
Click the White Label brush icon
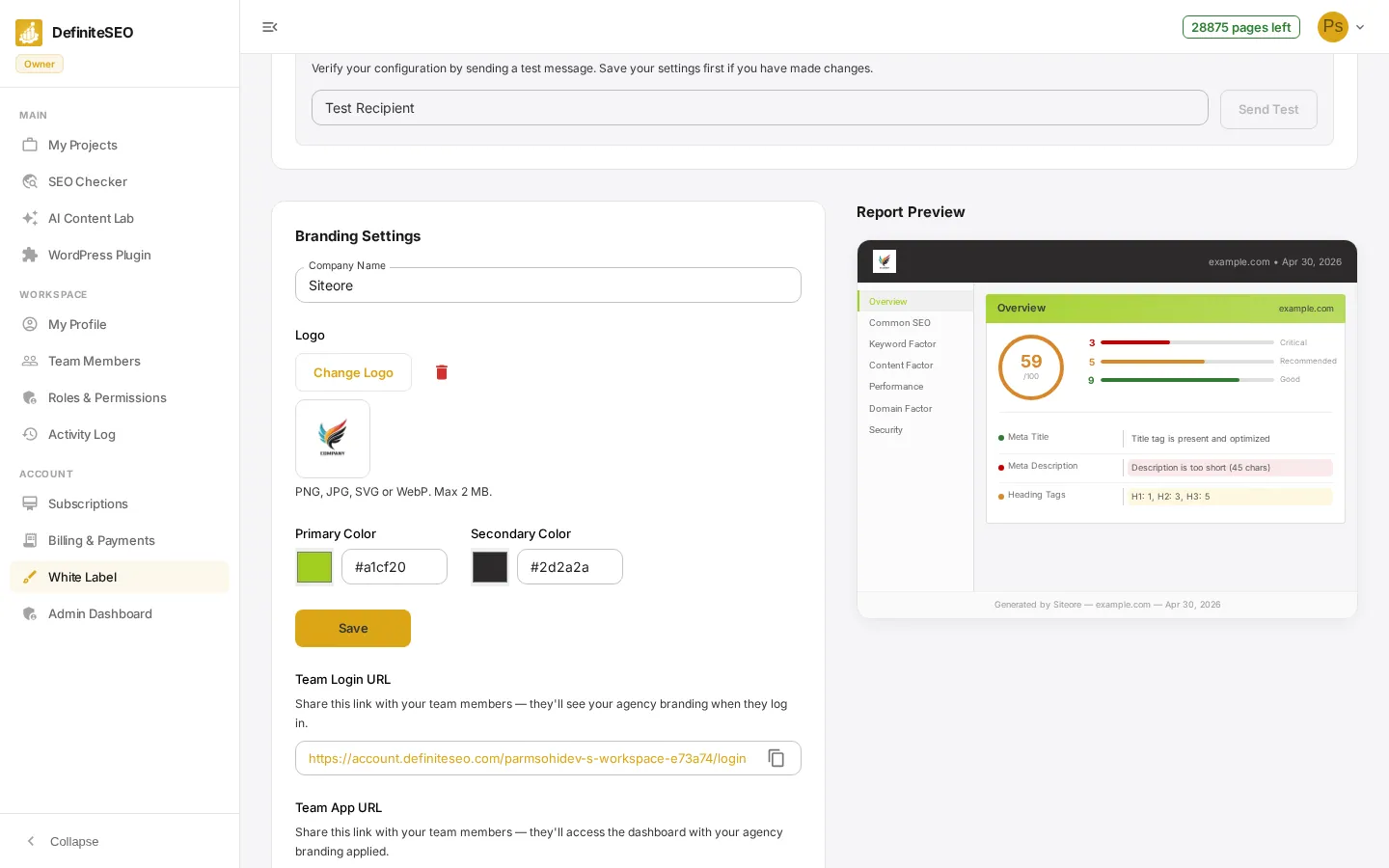click(30, 577)
